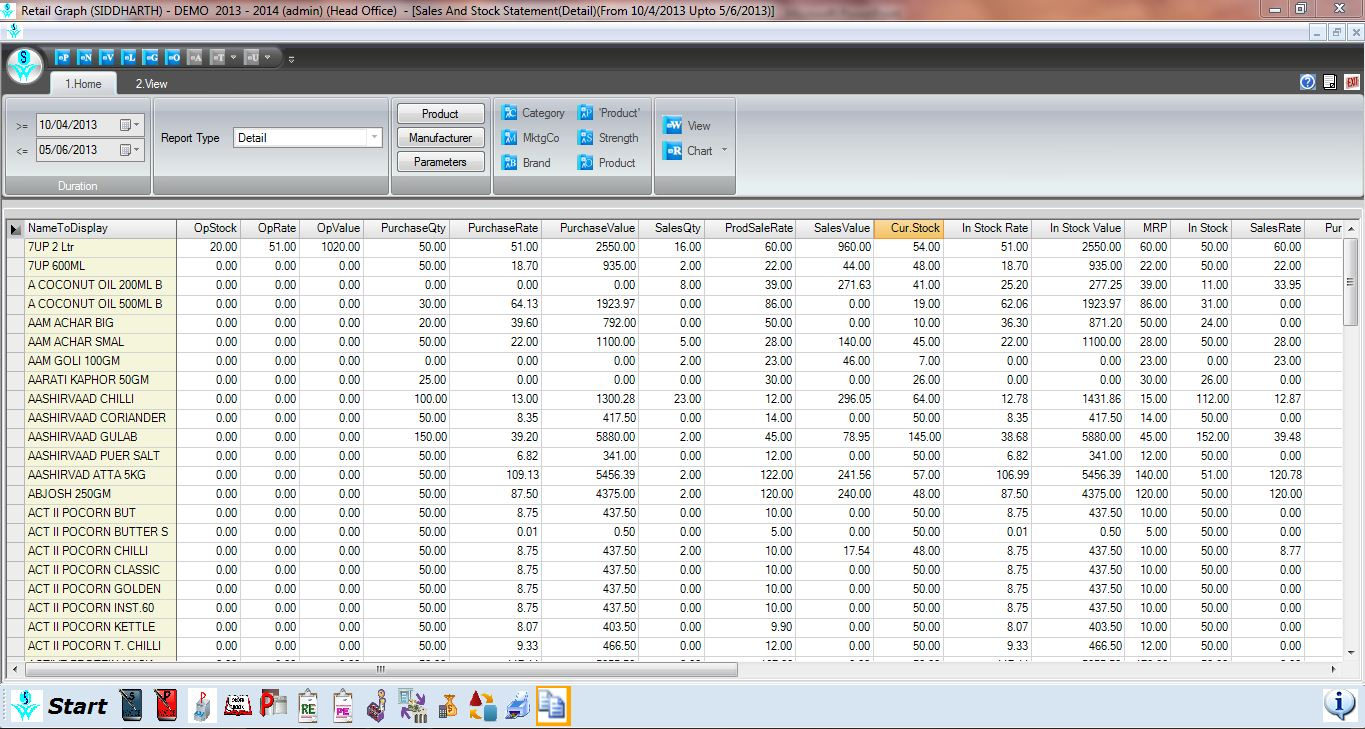This screenshot has width=1365, height=729.
Task: Click the RE clipboard icon in bottom toolbar
Action: coord(308,705)
